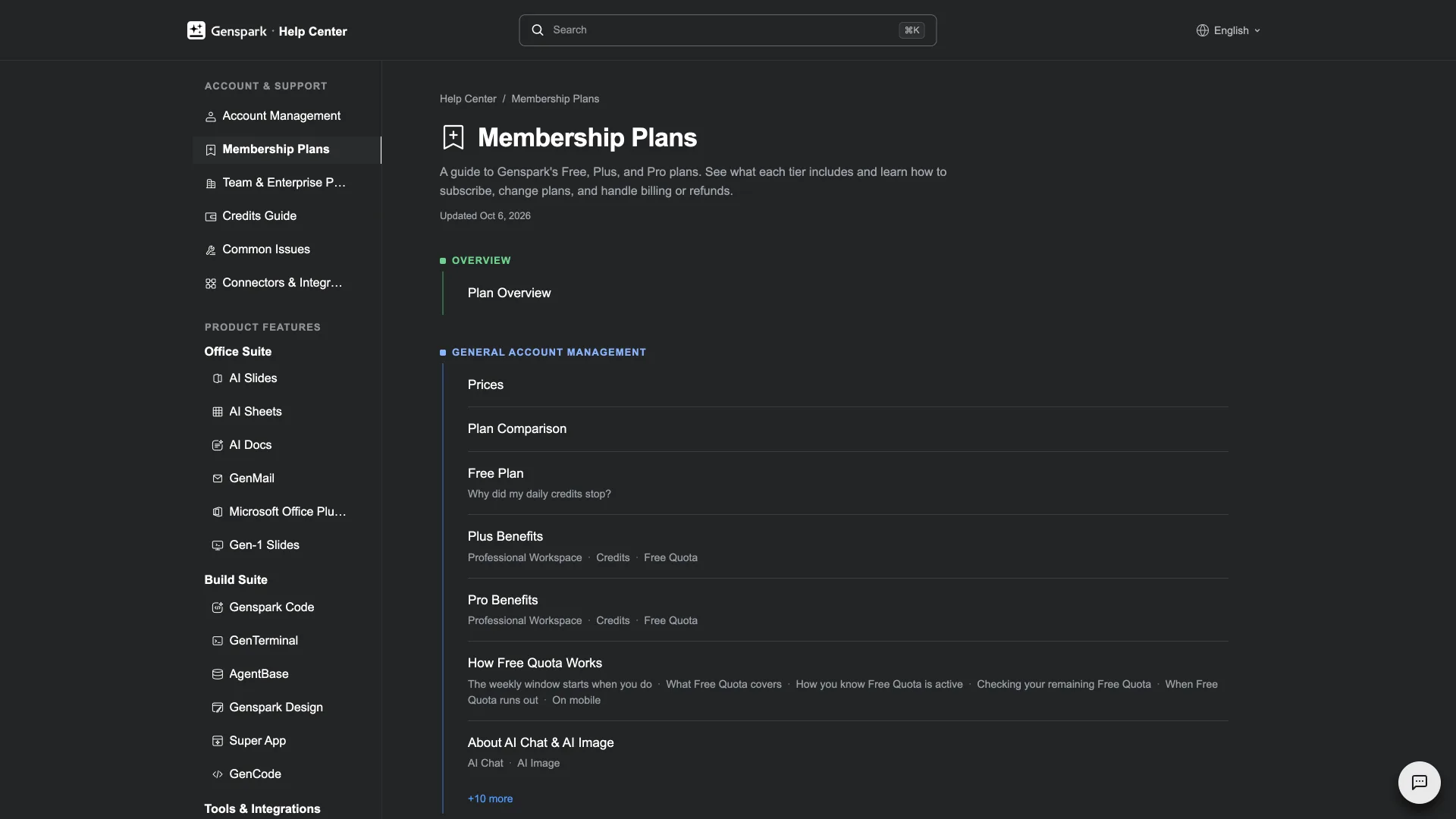Click the Common Issues icon in sidebar

click(x=211, y=250)
